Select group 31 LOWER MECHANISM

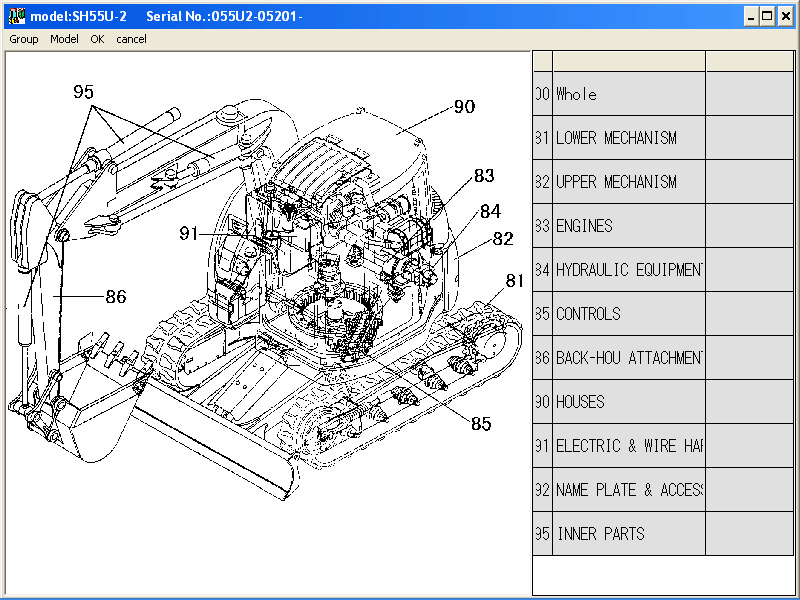(620, 137)
